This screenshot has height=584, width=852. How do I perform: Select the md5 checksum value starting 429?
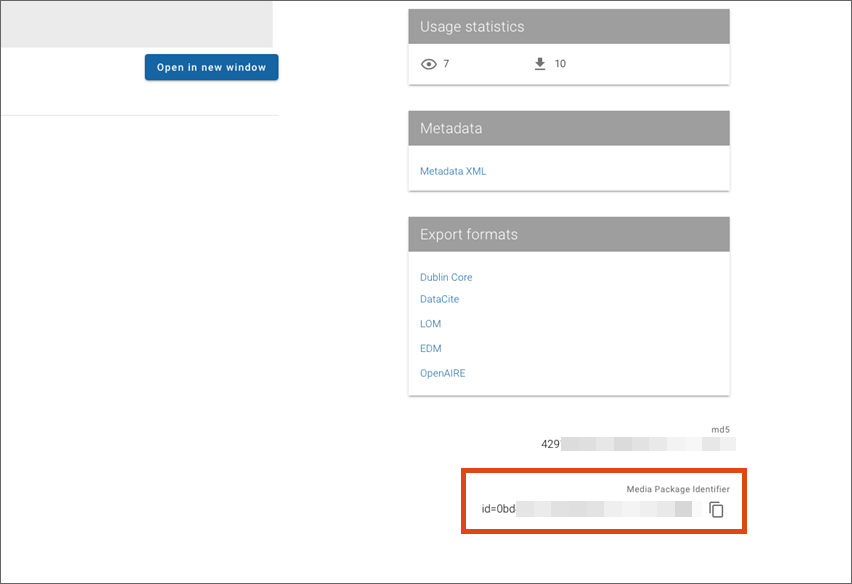[x=638, y=443]
